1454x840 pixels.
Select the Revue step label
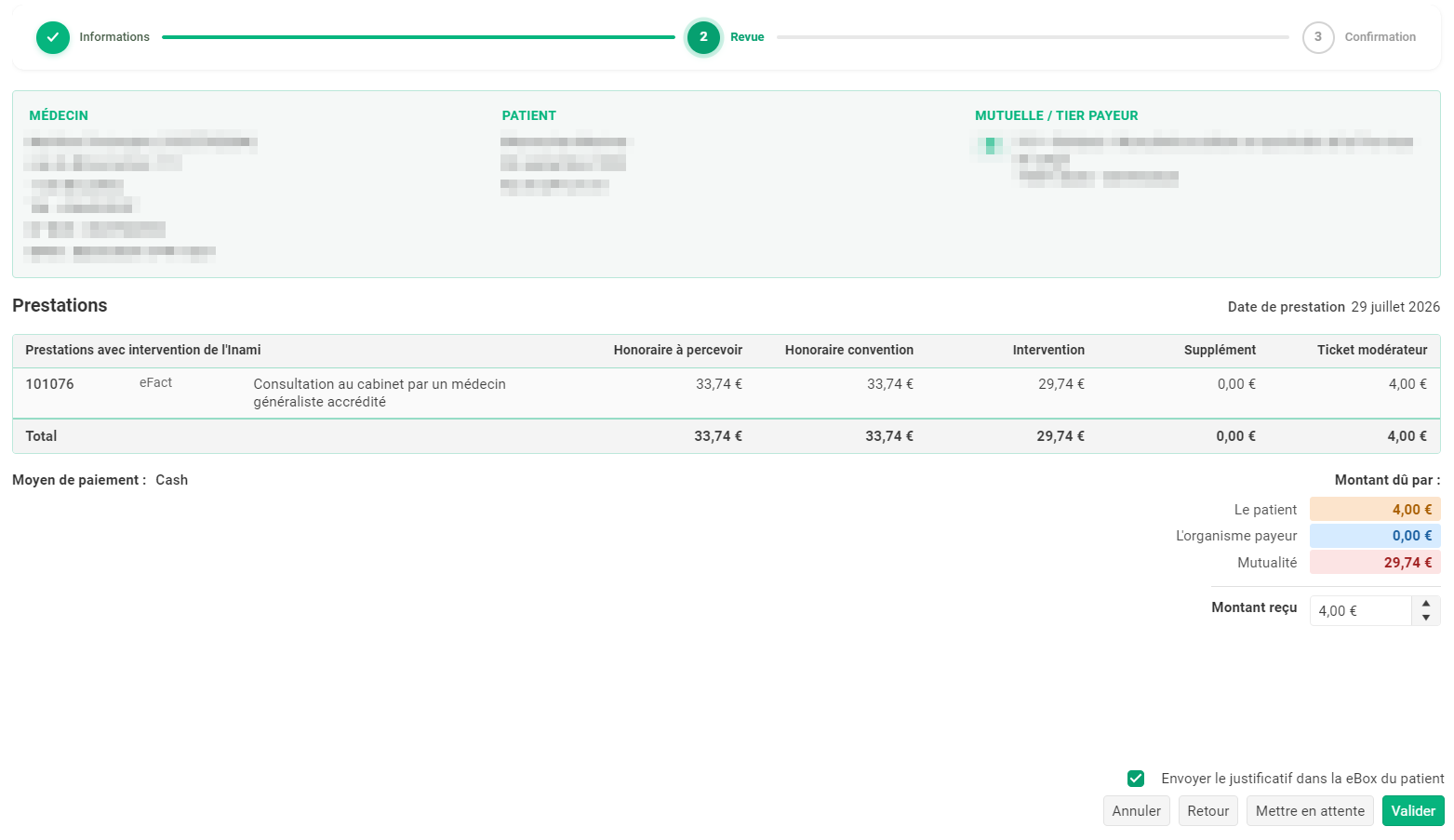pyautogui.click(x=747, y=37)
